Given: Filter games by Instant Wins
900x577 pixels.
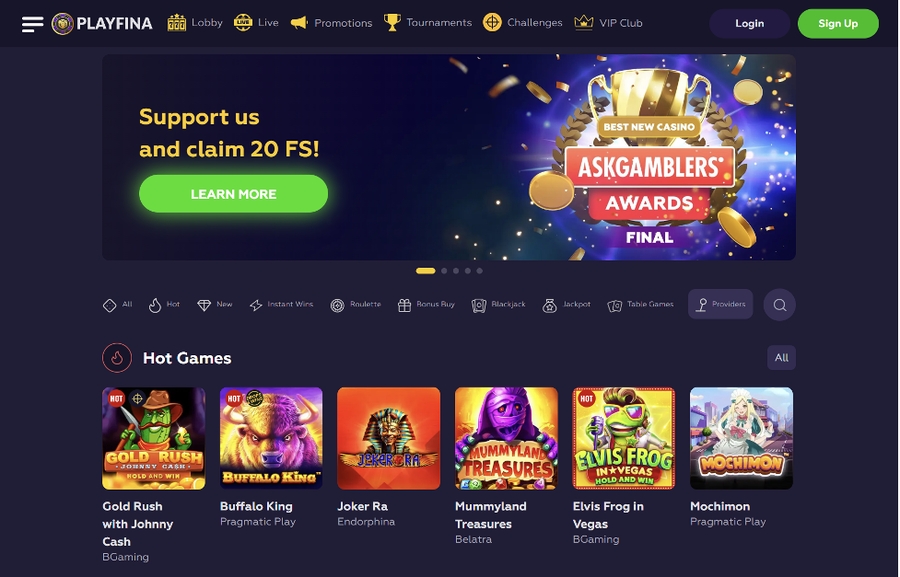Looking at the screenshot, I should (x=281, y=305).
